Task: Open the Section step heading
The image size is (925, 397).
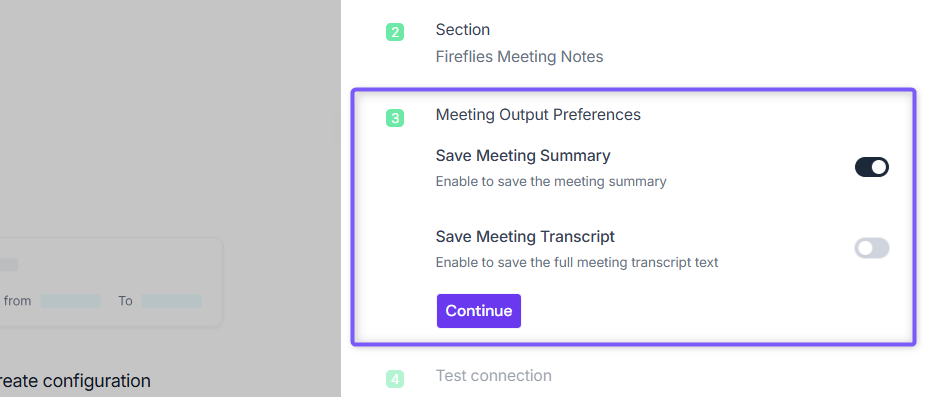Action: click(462, 29)
